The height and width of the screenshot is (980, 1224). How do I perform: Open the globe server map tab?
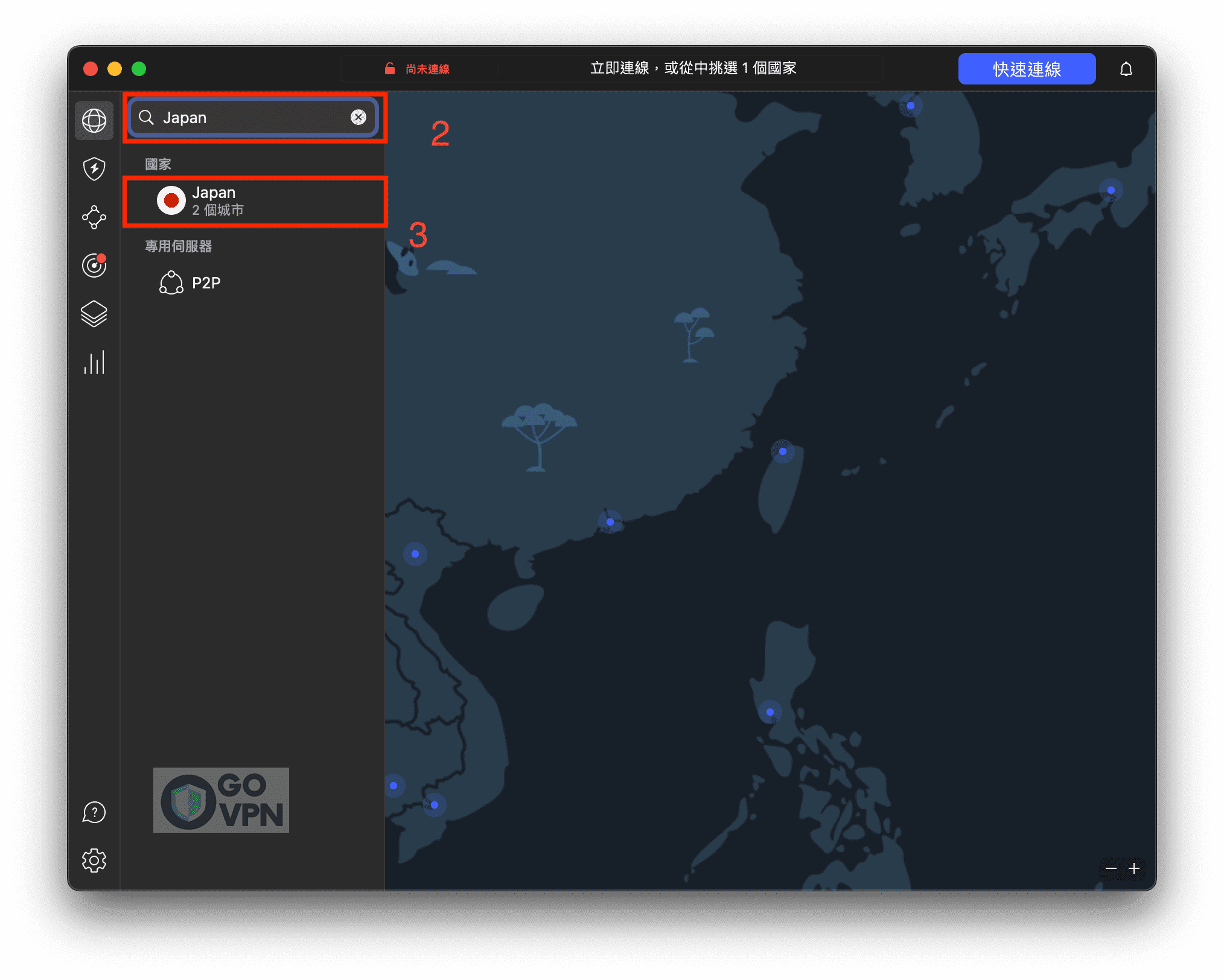(x=94, y=121)
